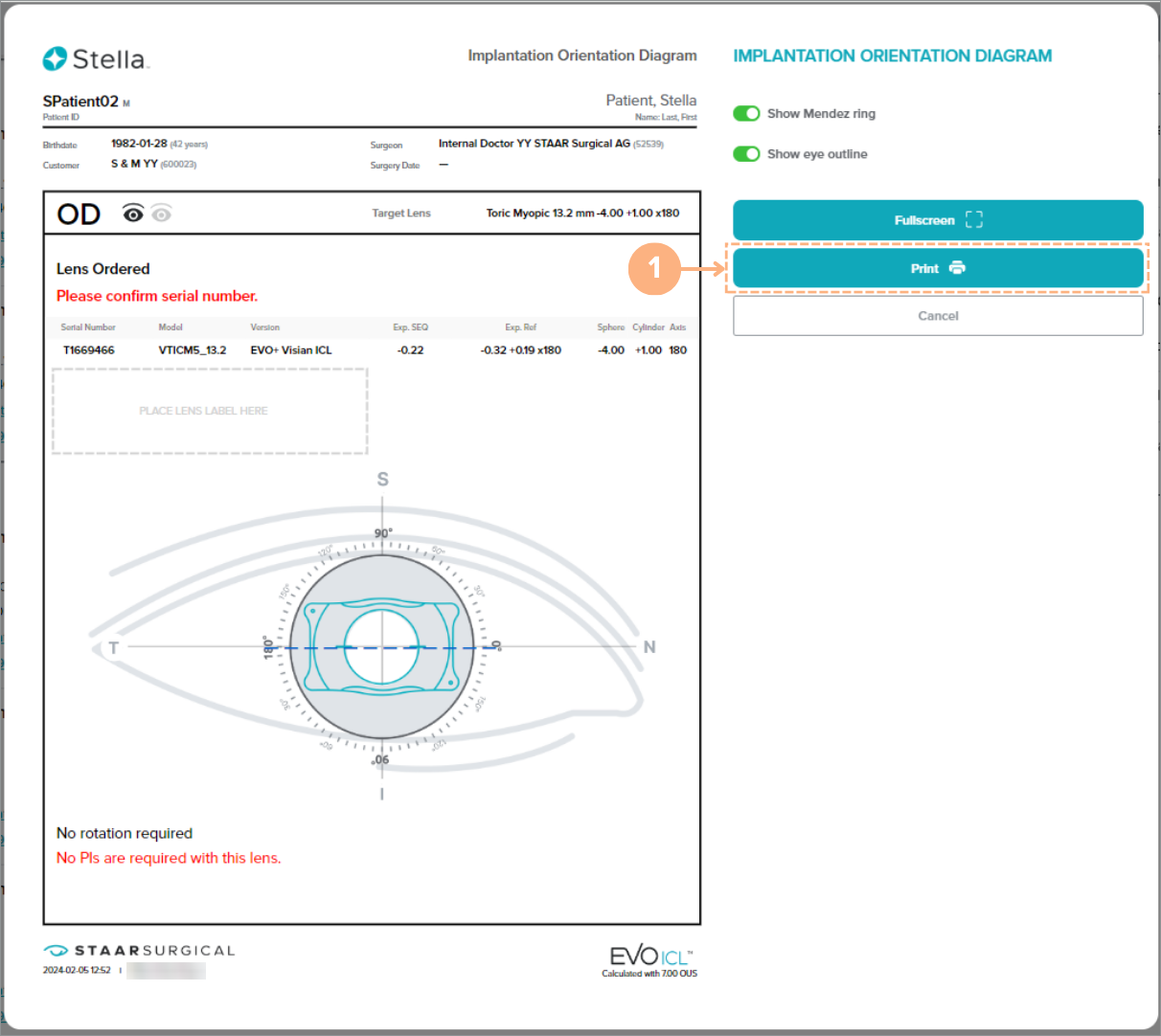Turn off the Show eye outline toggle
Screen dimensions: 1161x1036
click(x=746, y=154)
